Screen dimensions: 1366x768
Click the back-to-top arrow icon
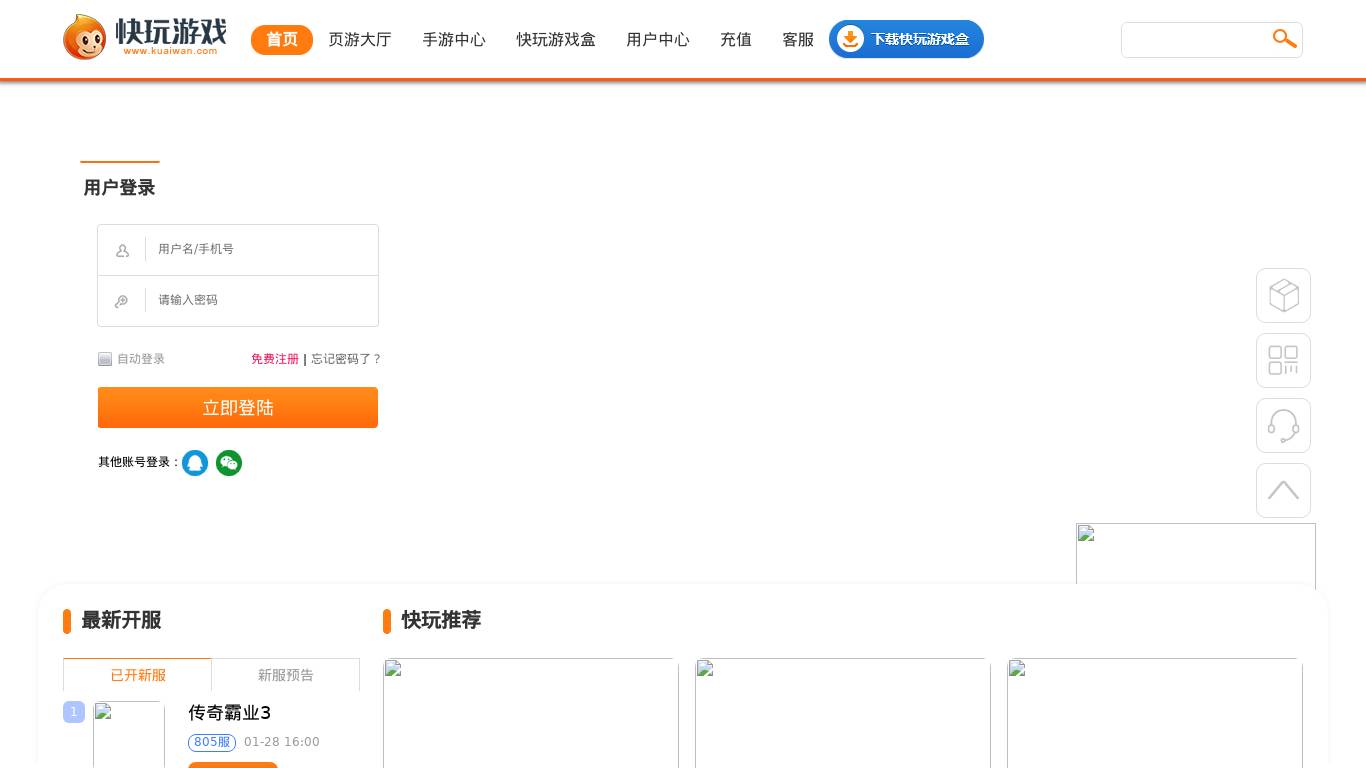pyautogui.click(x=1283, y=490)
